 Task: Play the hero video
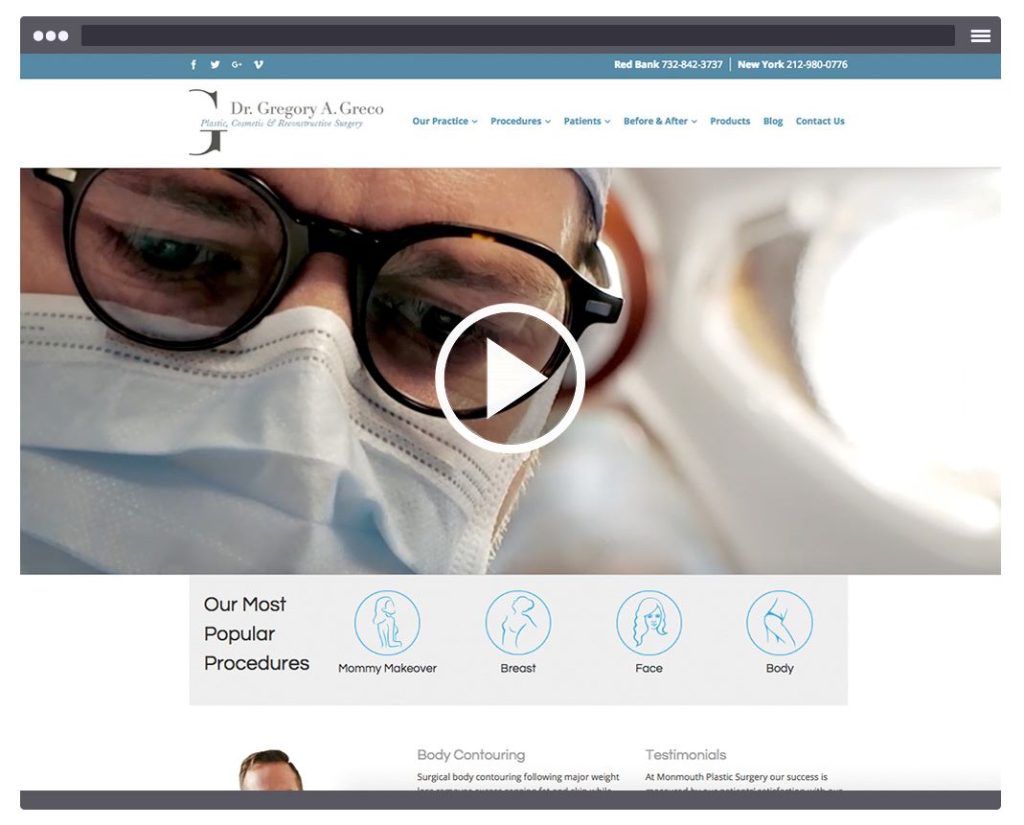(x=510, y=378)
